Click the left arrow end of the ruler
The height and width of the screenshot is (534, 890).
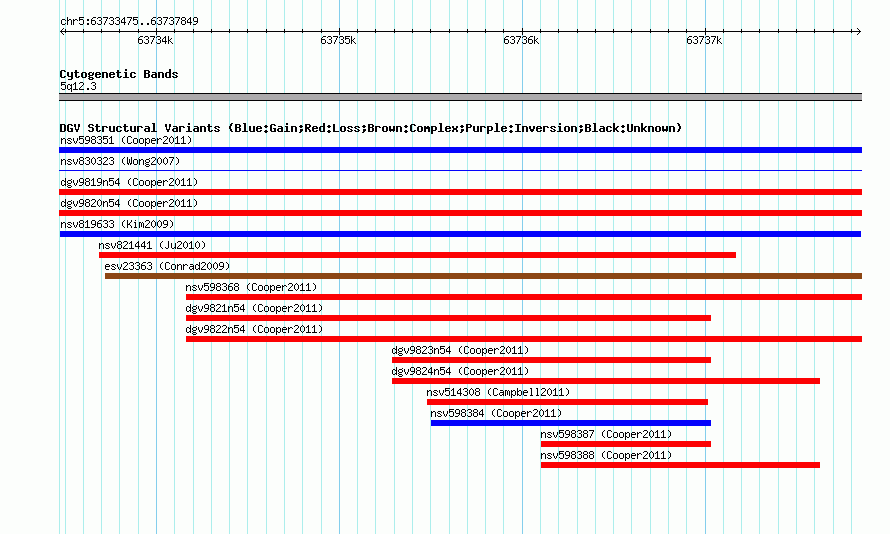point(62,31)
